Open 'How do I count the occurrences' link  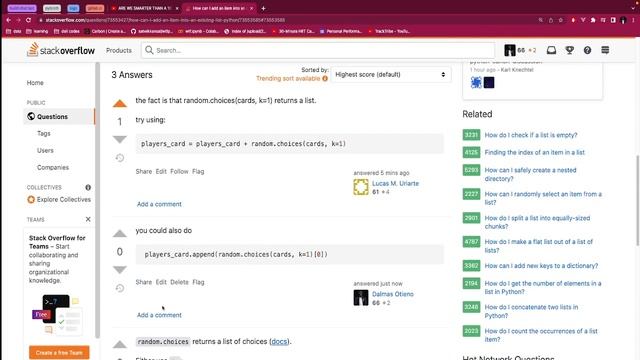(541, 335)
